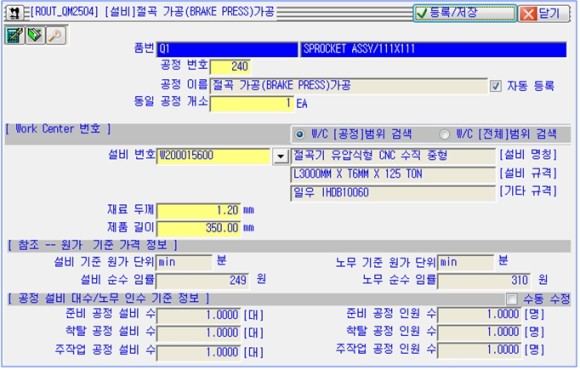Click the 착탈 공정 설비 수 field

(x=199, y=333)
